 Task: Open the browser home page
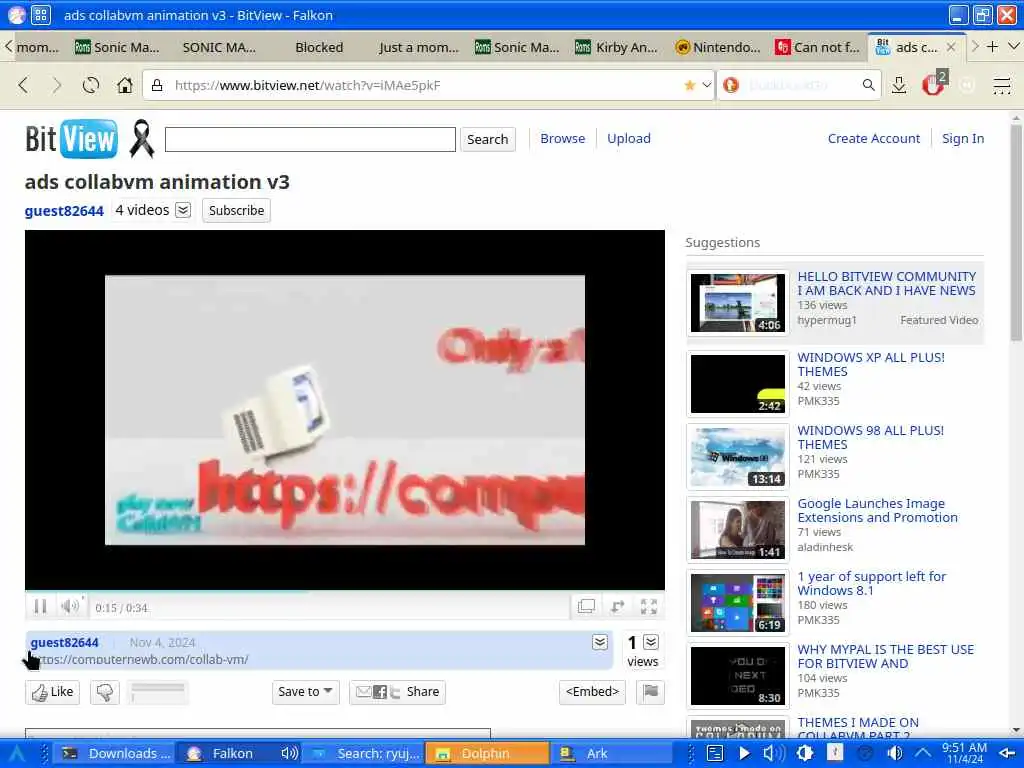tap(125, 85)
